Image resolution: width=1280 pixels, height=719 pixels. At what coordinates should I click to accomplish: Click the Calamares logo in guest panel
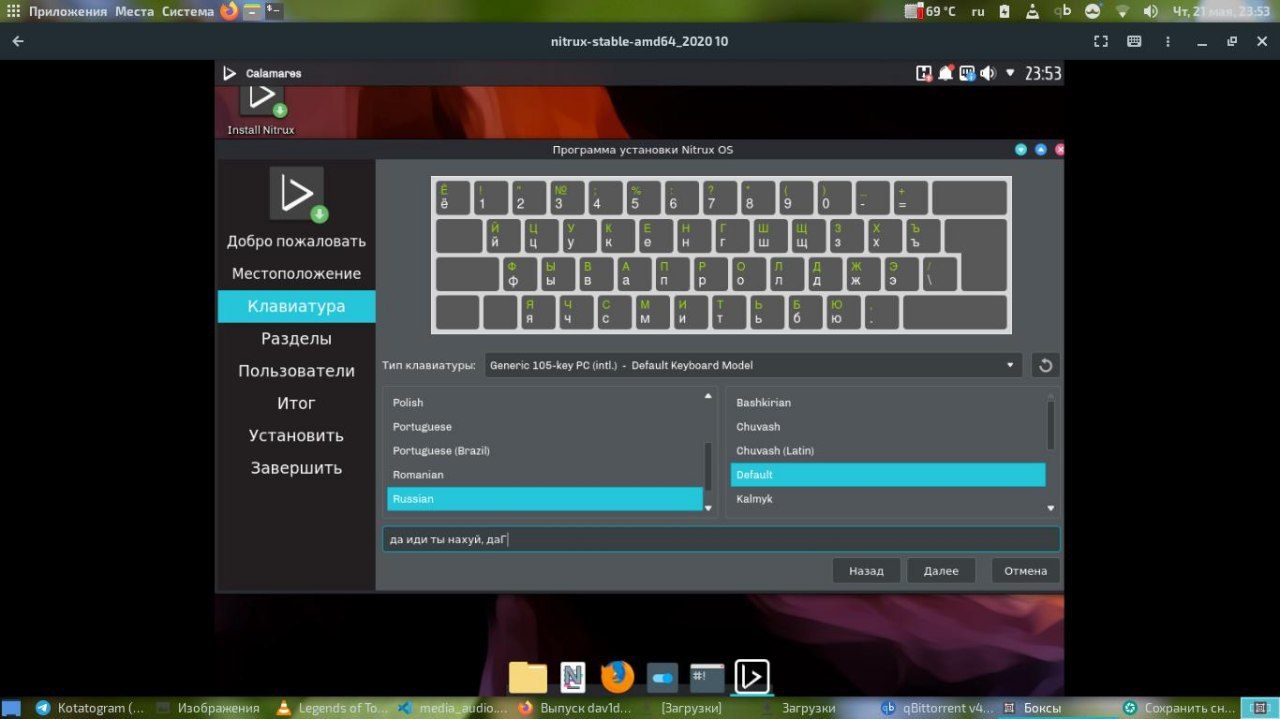pyautogui.click(x=229, y=73)
